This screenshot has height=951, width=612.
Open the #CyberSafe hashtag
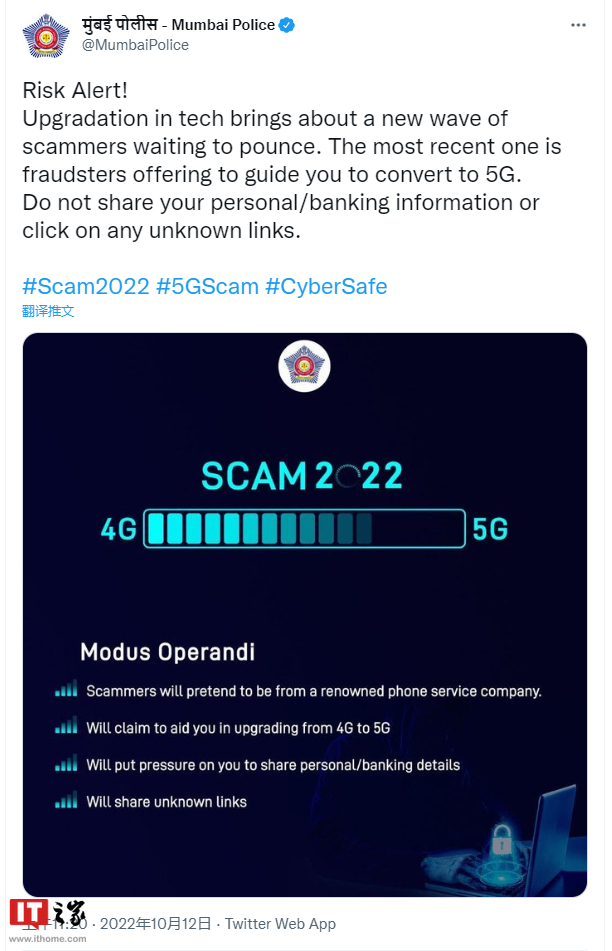coord(326,287)
